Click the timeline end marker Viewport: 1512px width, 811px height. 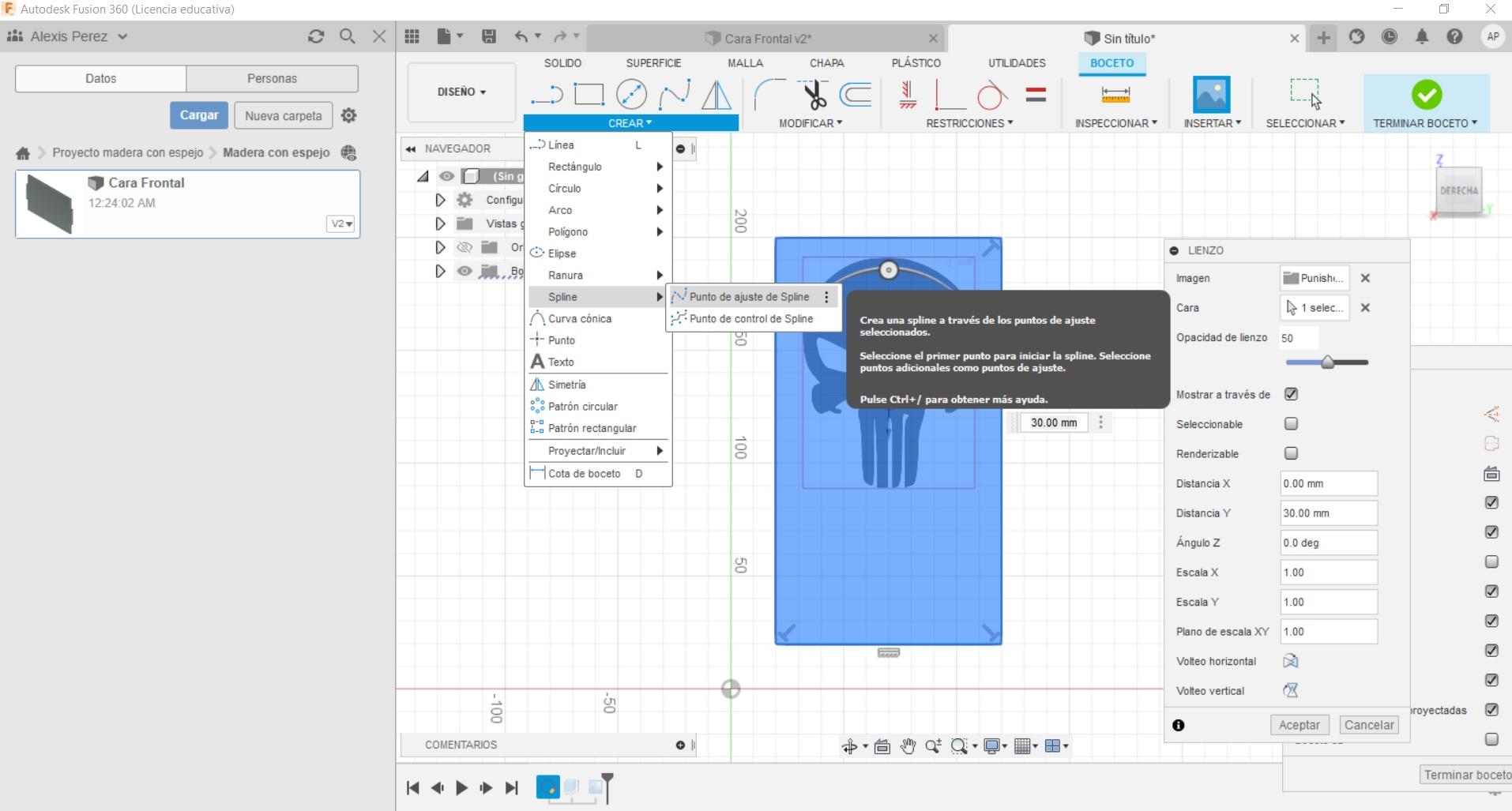coord(607,787)
